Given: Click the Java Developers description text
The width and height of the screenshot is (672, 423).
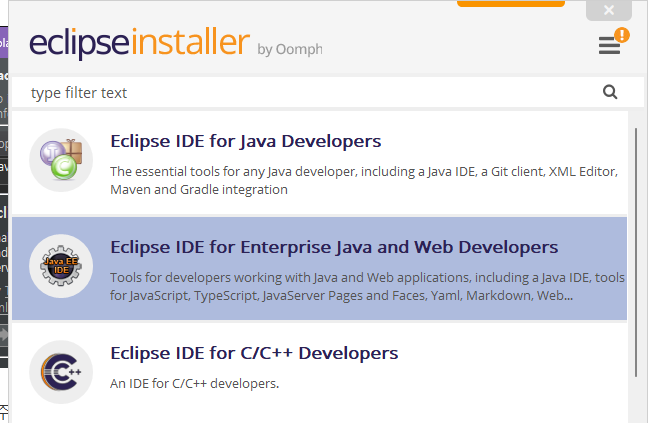Looking at the screenshot, I should [x=364, y=180].
